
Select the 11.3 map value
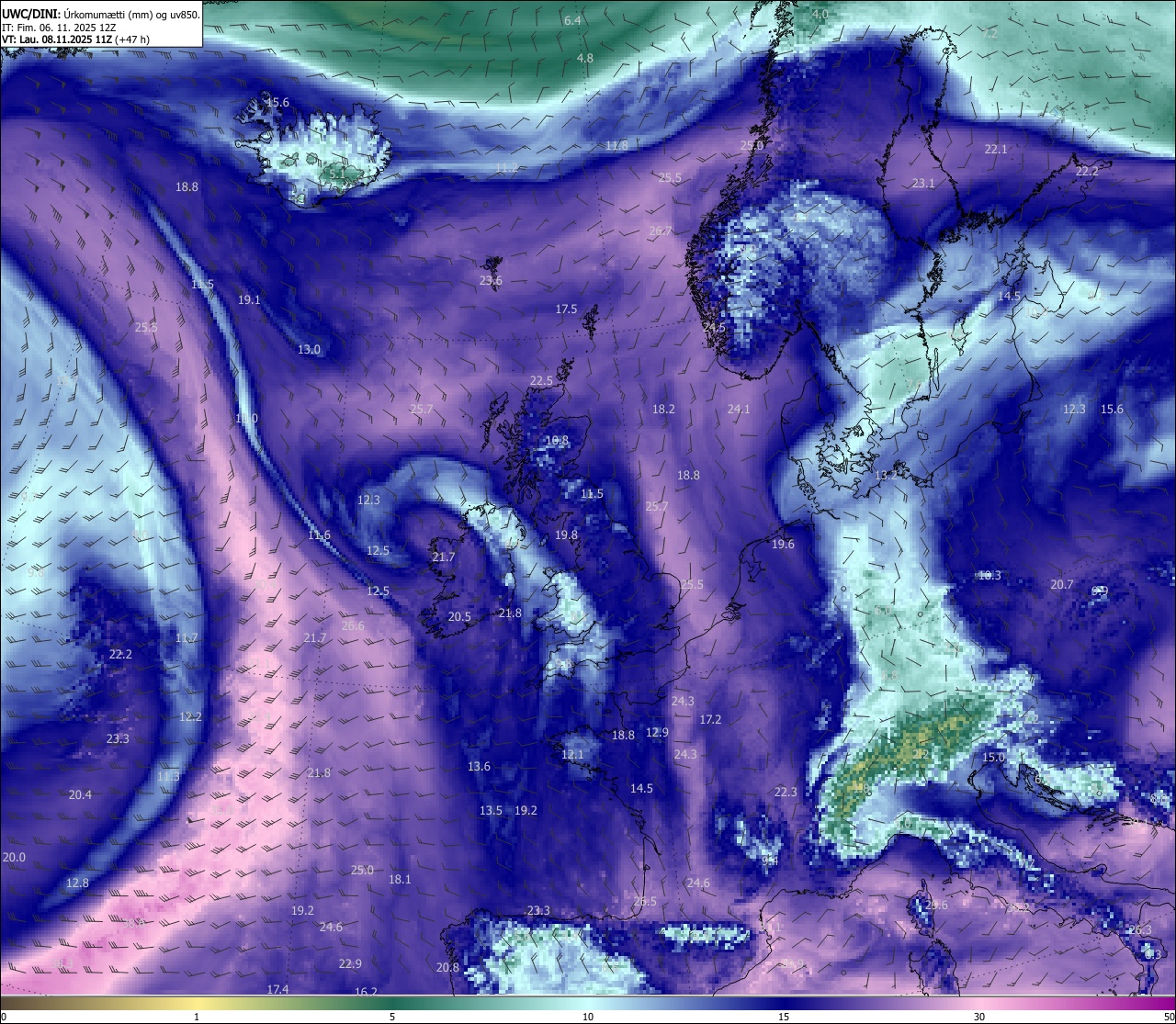click(168, 777)
